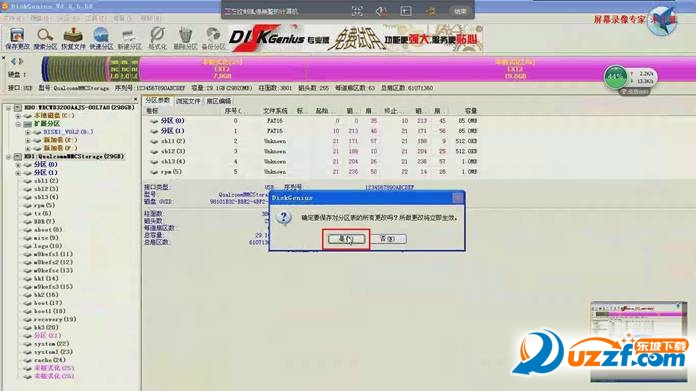The height and width of the screenshot is (391, 696).
Task: Click the Delete Partition (删除分区) trash icon
Action: click(x=185, y=38)
